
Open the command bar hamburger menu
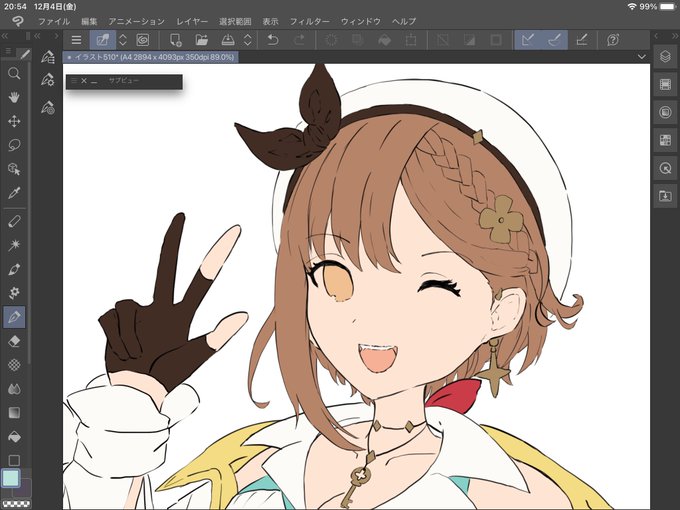click(76, 40)
